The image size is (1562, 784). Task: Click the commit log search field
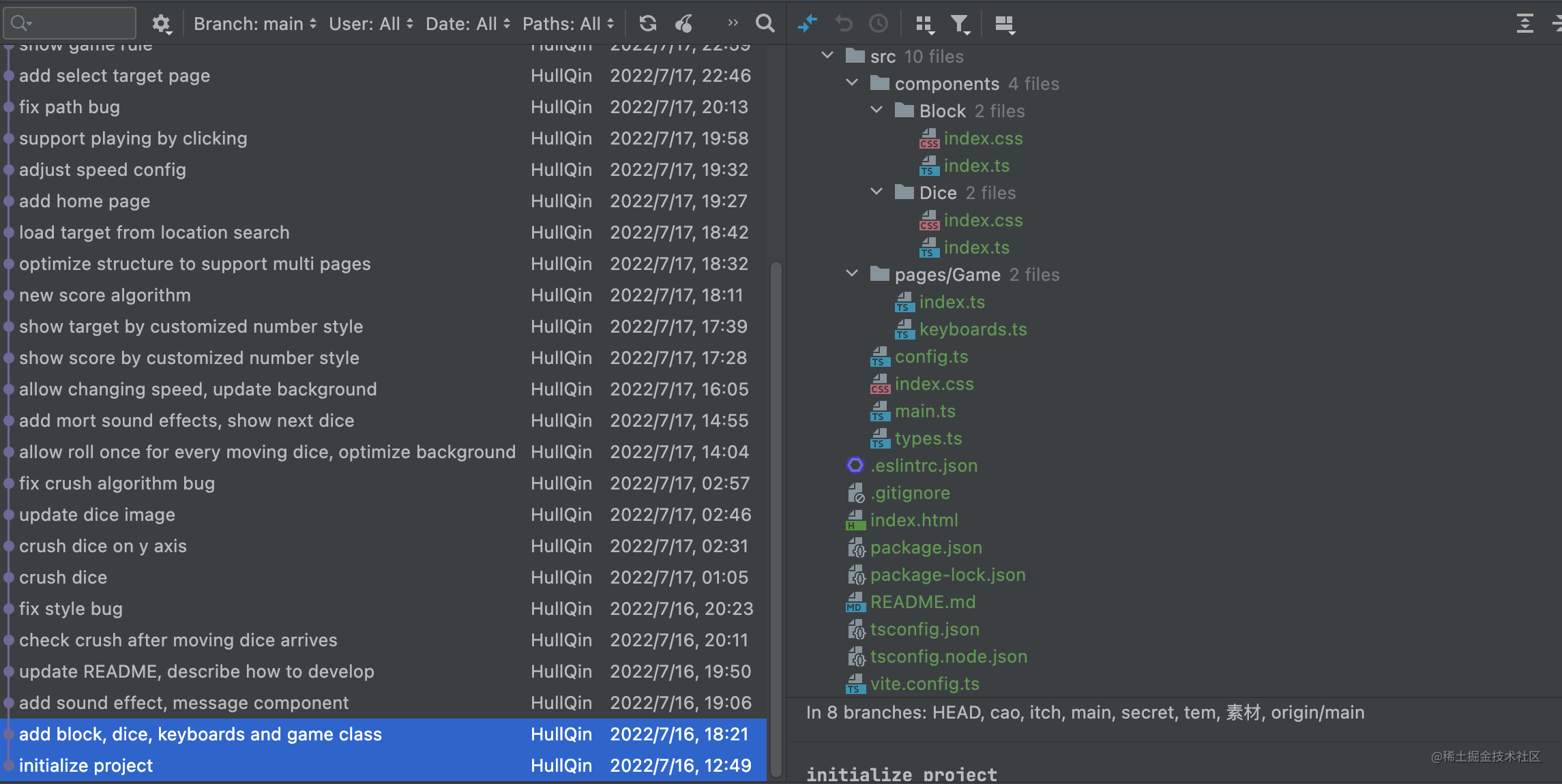(x=75, y=24)
